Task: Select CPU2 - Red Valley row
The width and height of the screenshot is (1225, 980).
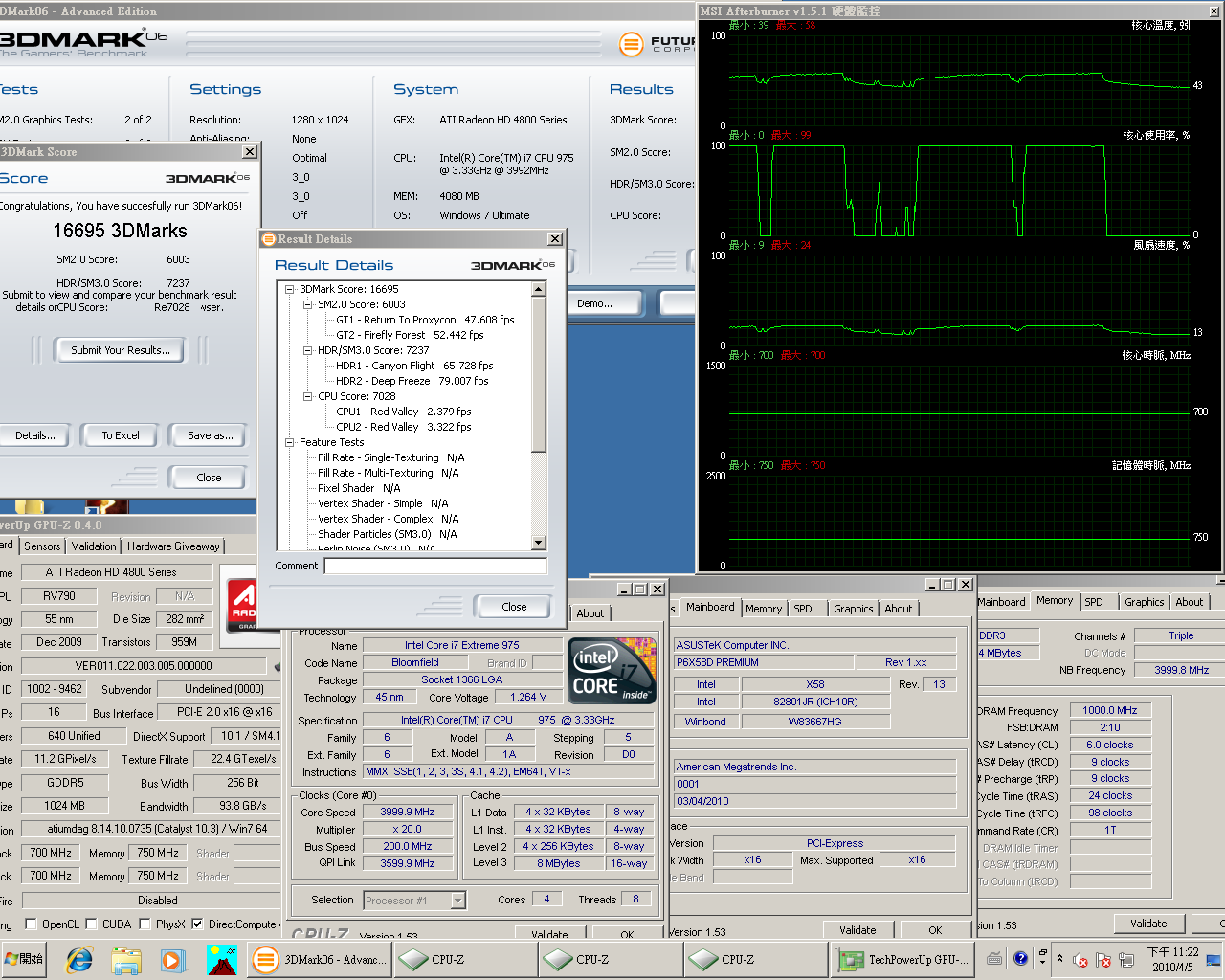Action: click(x=403, y=427)
